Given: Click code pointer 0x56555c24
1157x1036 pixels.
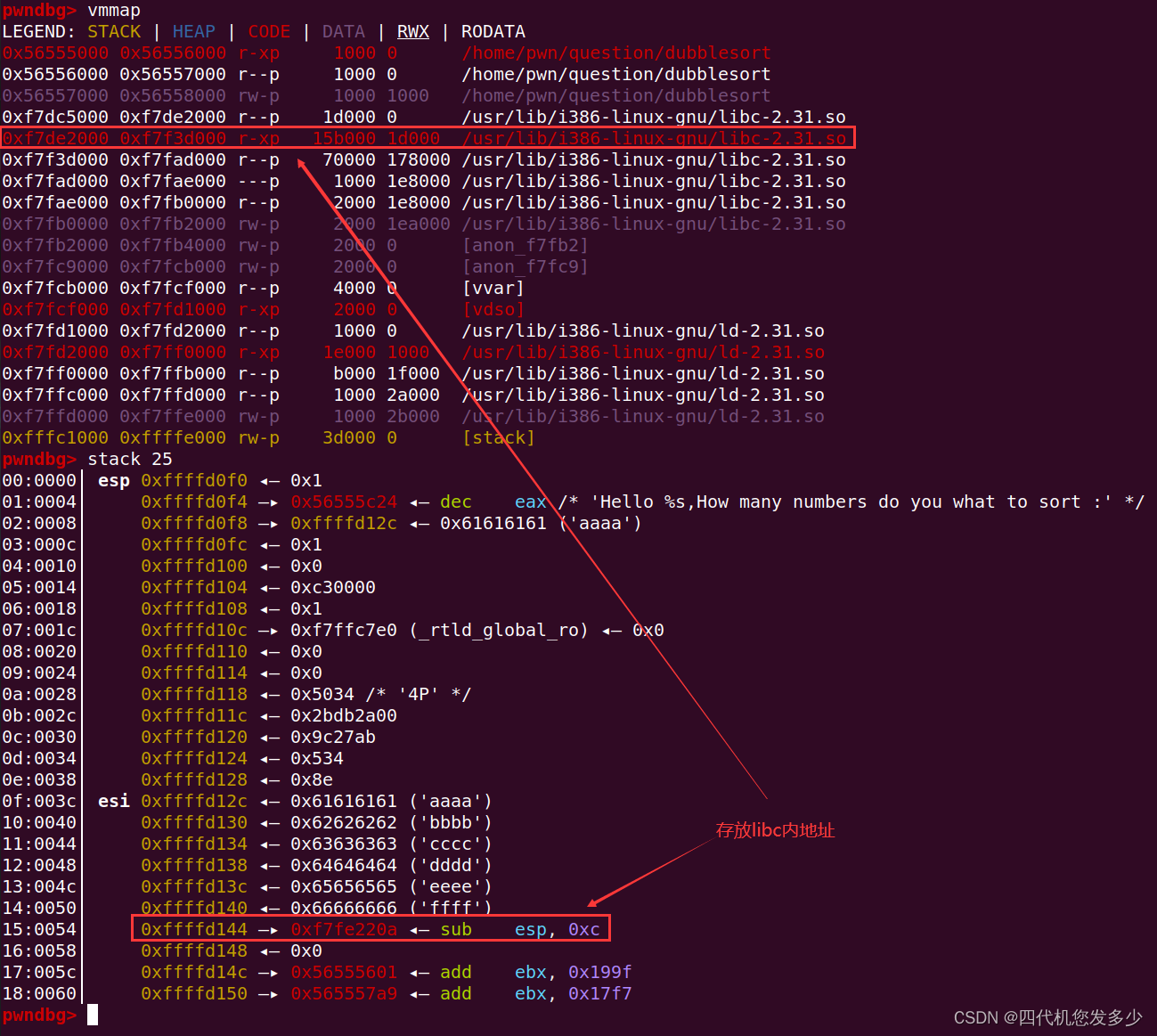Looking at the screenshot, I should pos(344,502).
